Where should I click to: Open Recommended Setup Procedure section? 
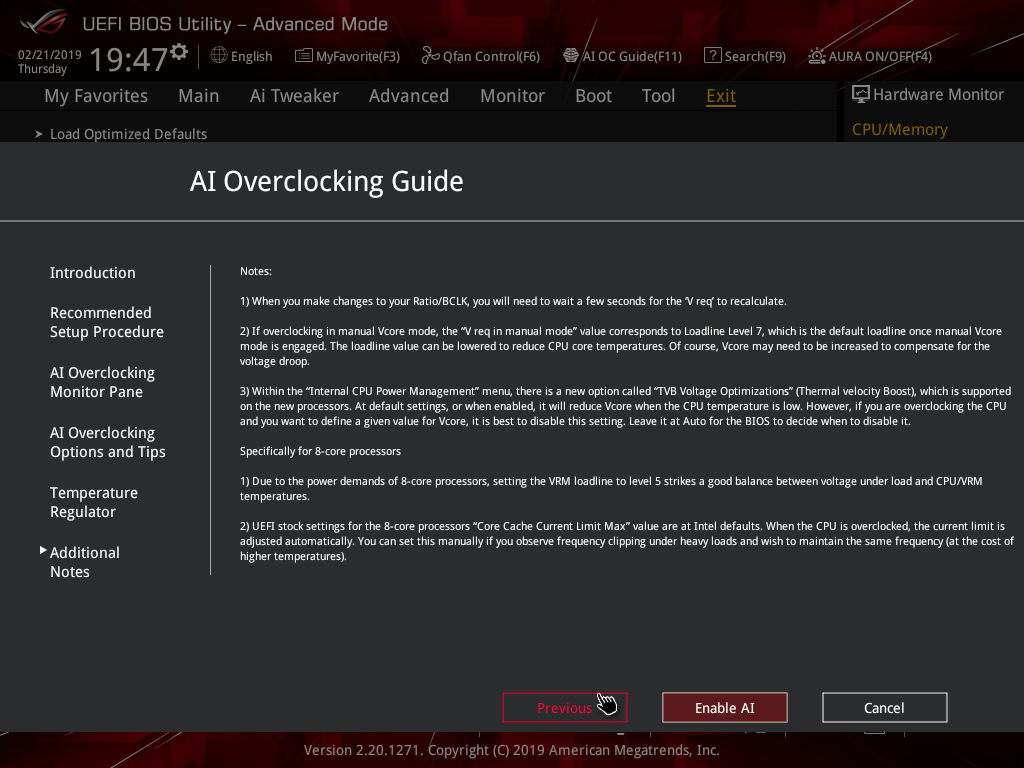pos(107,322)
